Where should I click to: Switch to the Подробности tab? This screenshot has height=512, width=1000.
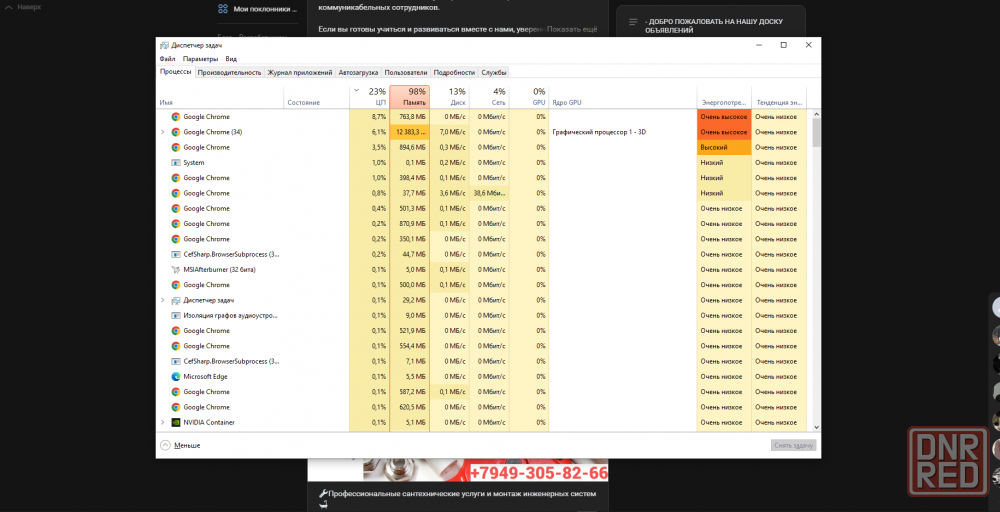(455, 73)
